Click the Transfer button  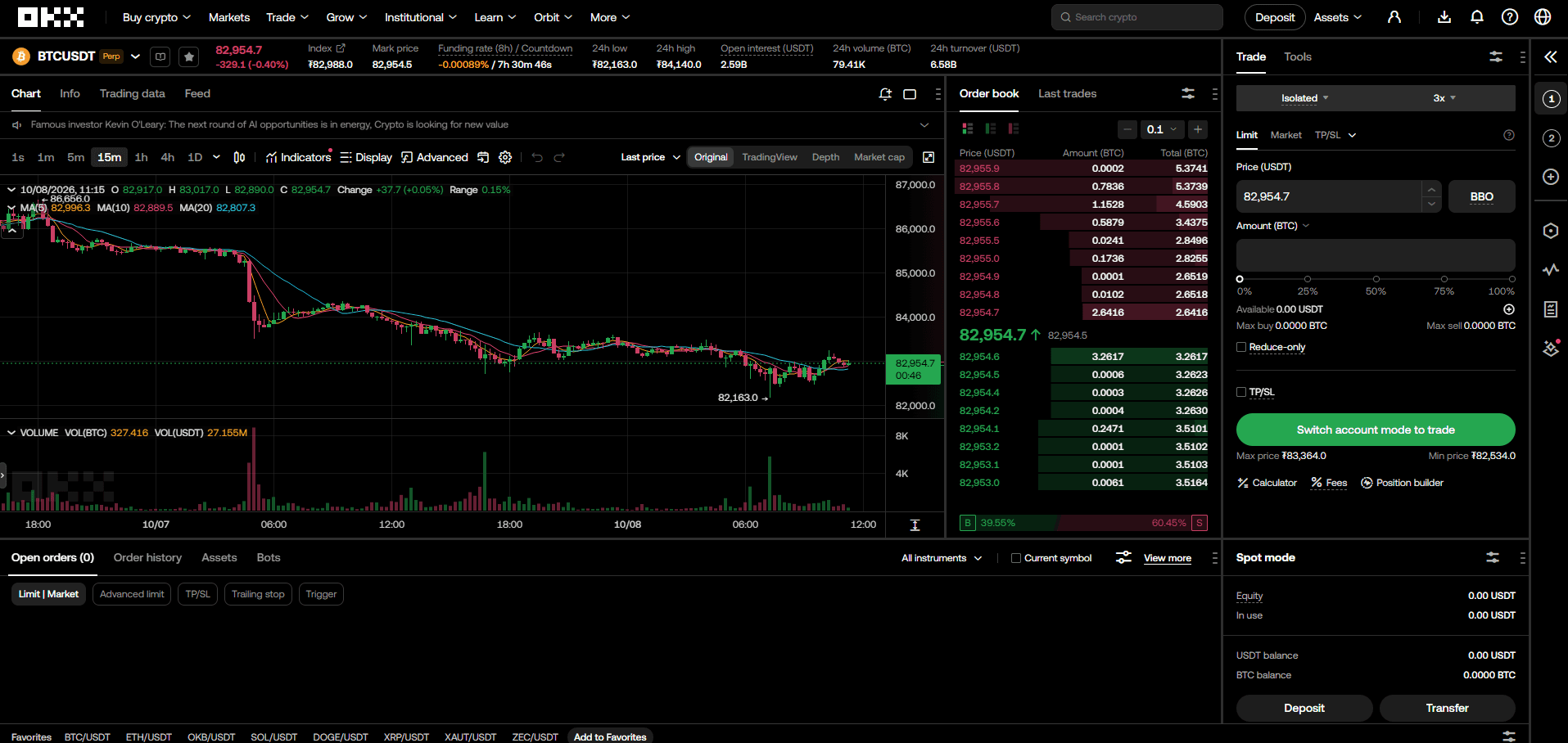tap(1447, 708)
